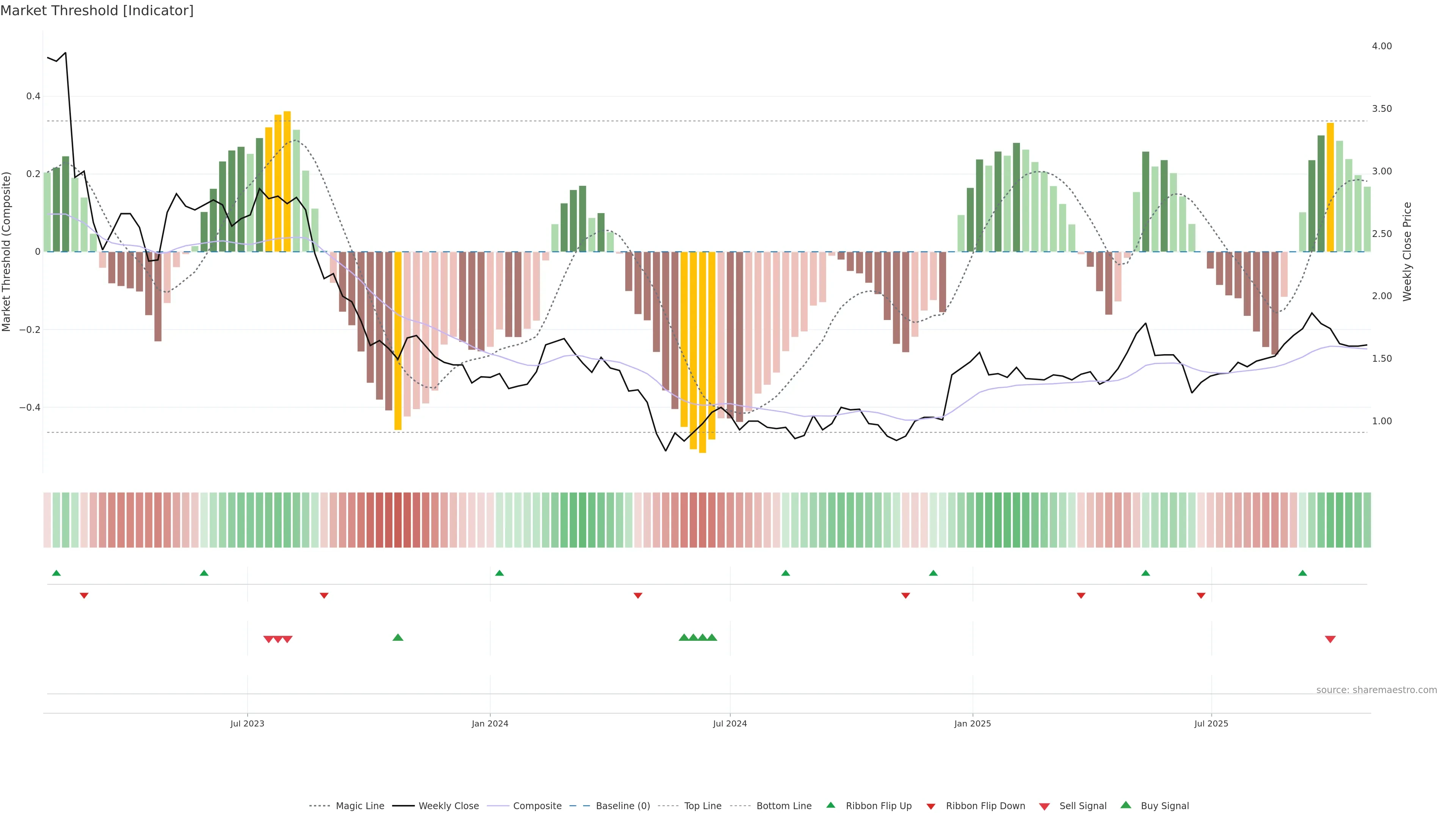
Task: Click the rightmost red sell signal marker
Action: coord(1330,639)
